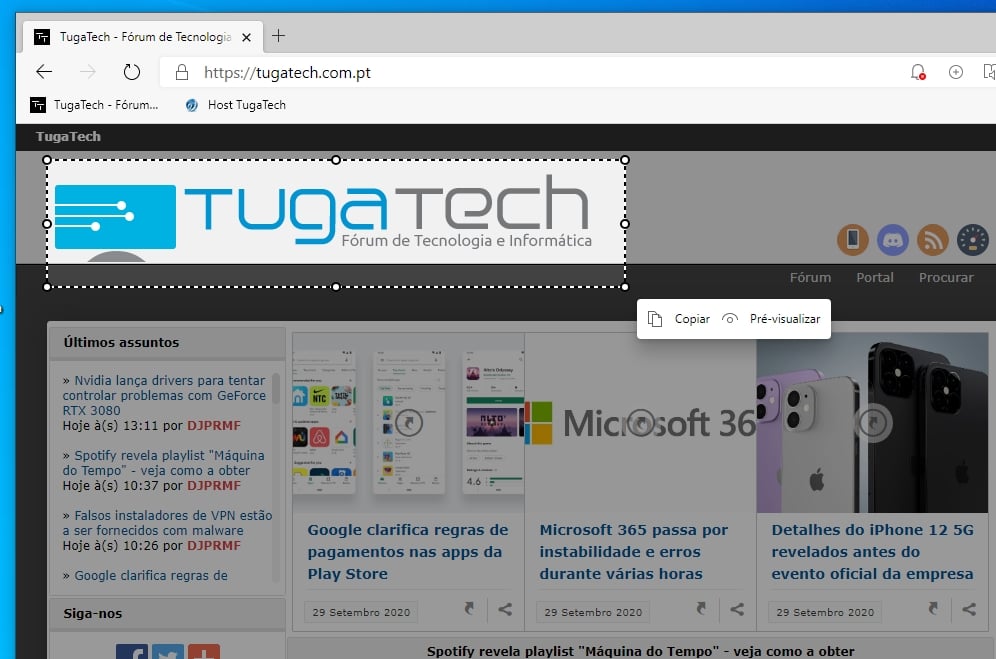The image size is (996, 659).
Task: Open a new tab with plus button
Action: (x=278, y=36)
